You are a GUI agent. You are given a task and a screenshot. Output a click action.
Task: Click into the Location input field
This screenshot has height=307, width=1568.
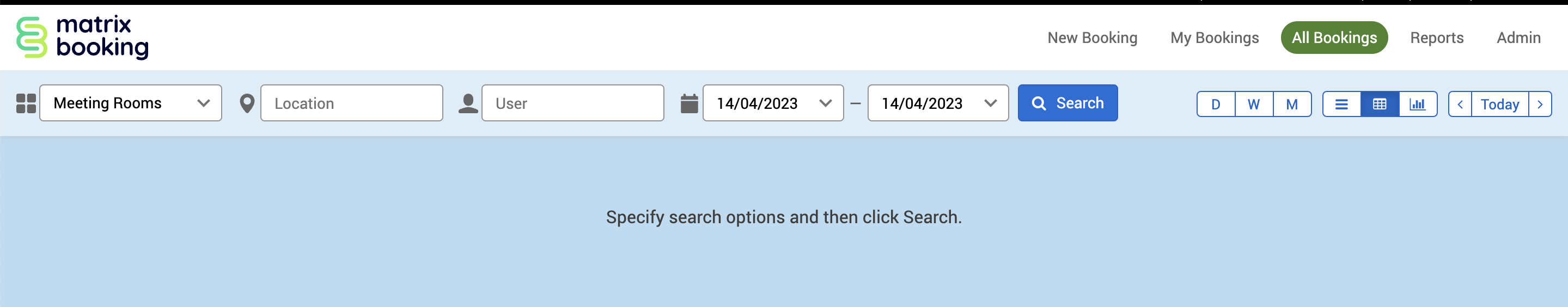tap(351, 103)
